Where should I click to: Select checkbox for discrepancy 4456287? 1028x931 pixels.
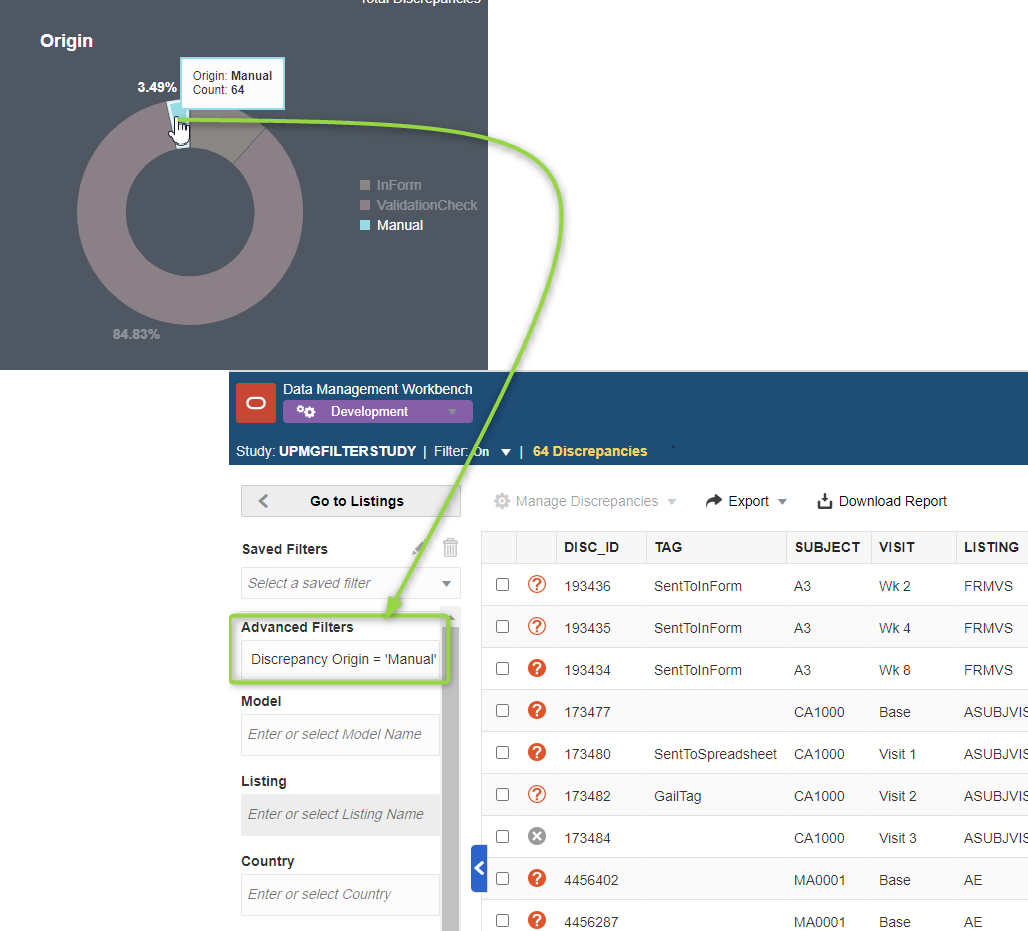pyautogui.click(x=502, y=920)
